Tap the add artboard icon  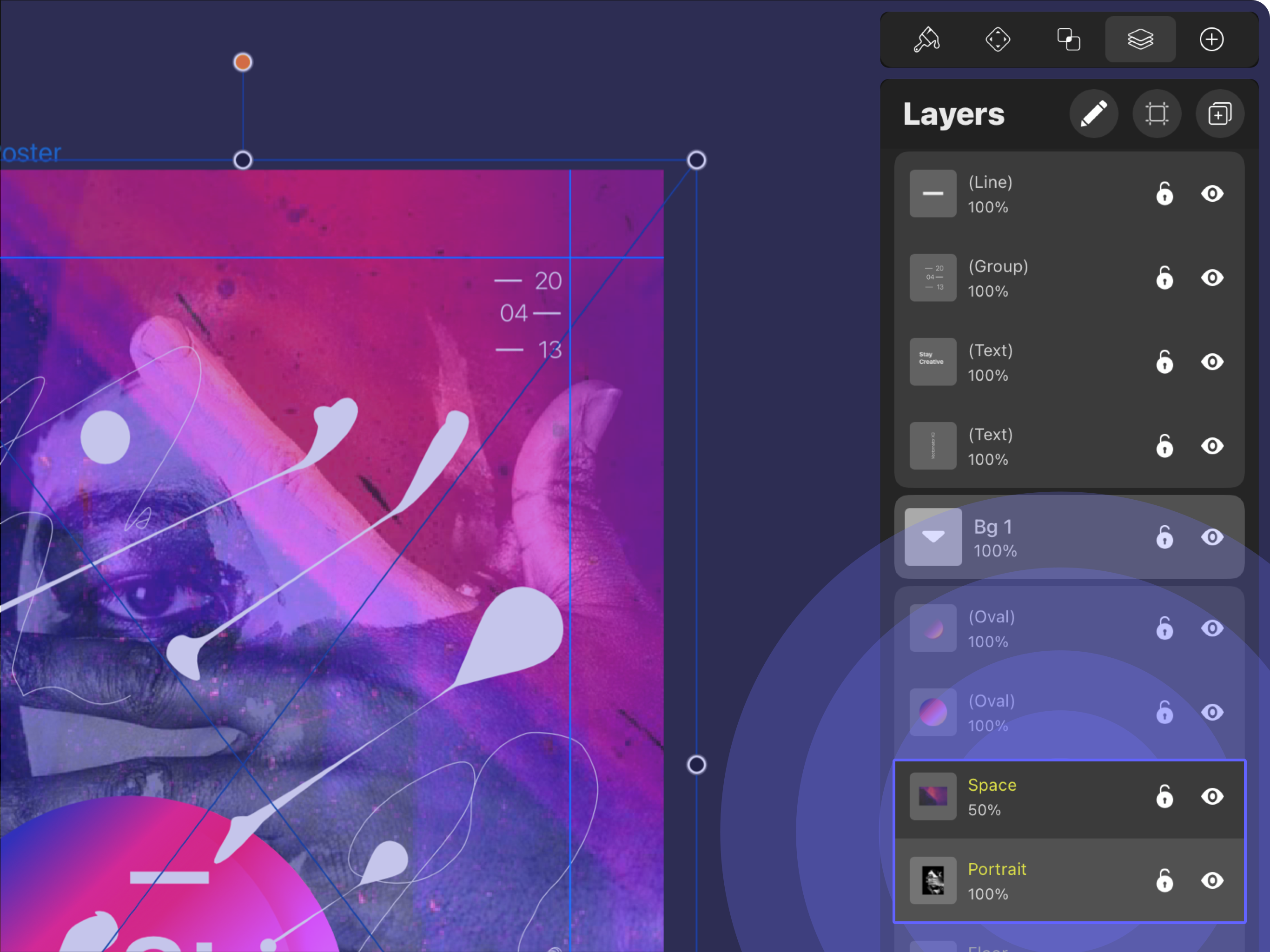tap(1157, 114)
